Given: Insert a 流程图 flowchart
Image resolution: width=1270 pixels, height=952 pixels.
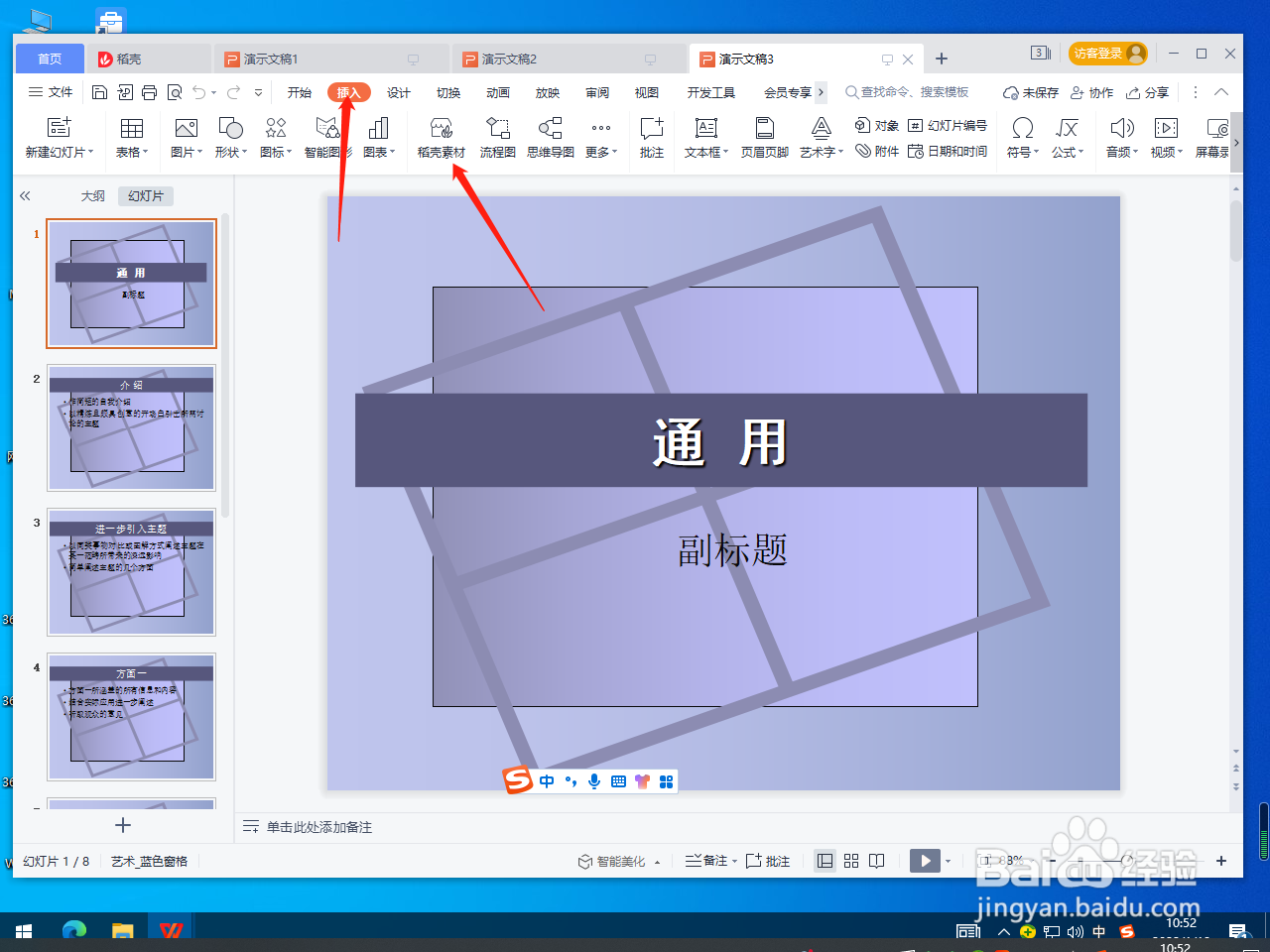Looking at the screenshot, I should coord(496,139).
